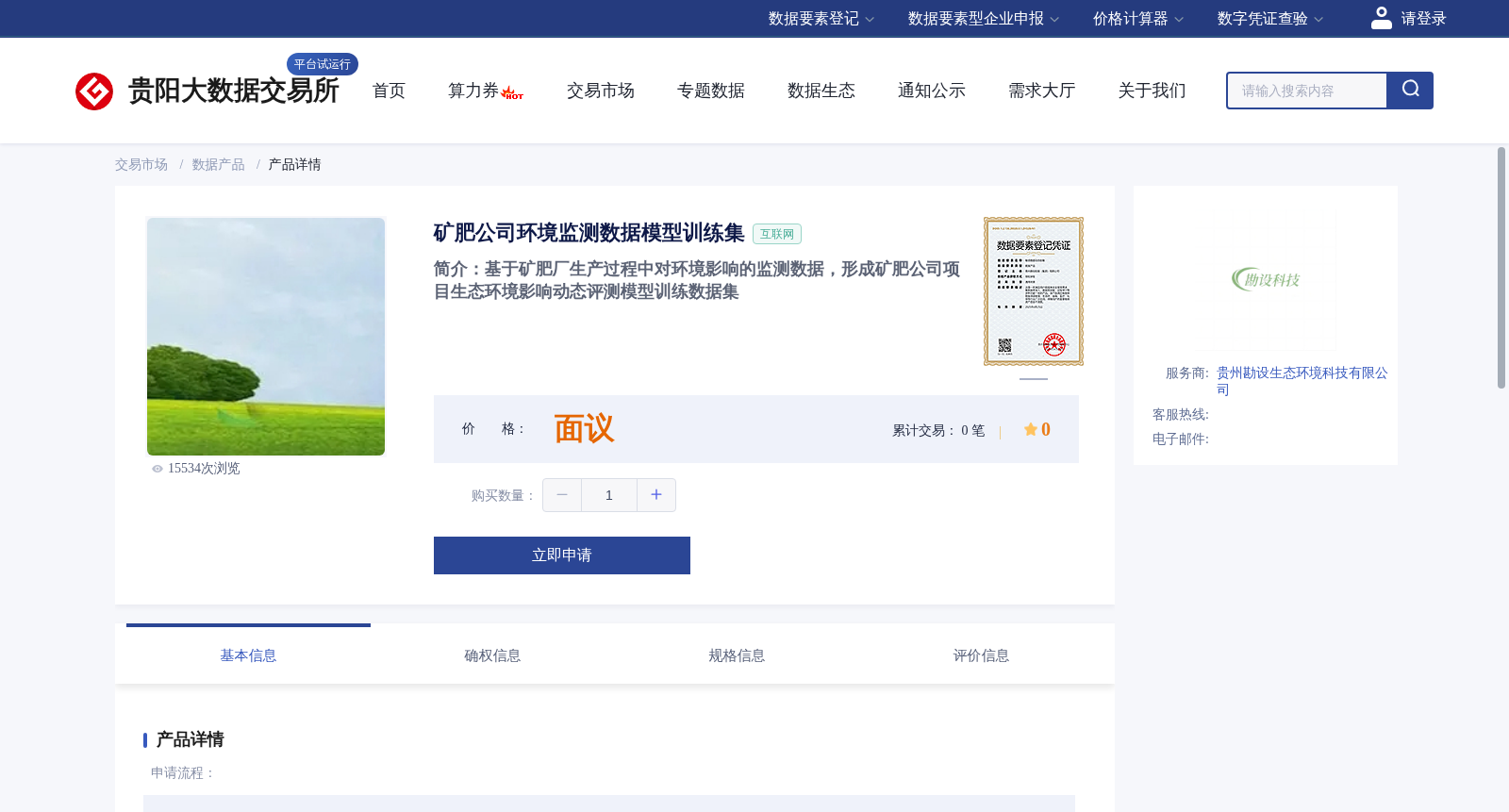Go to 首页 in main navigation
The image size is (1509, 812).
click(x=389, y=91)
